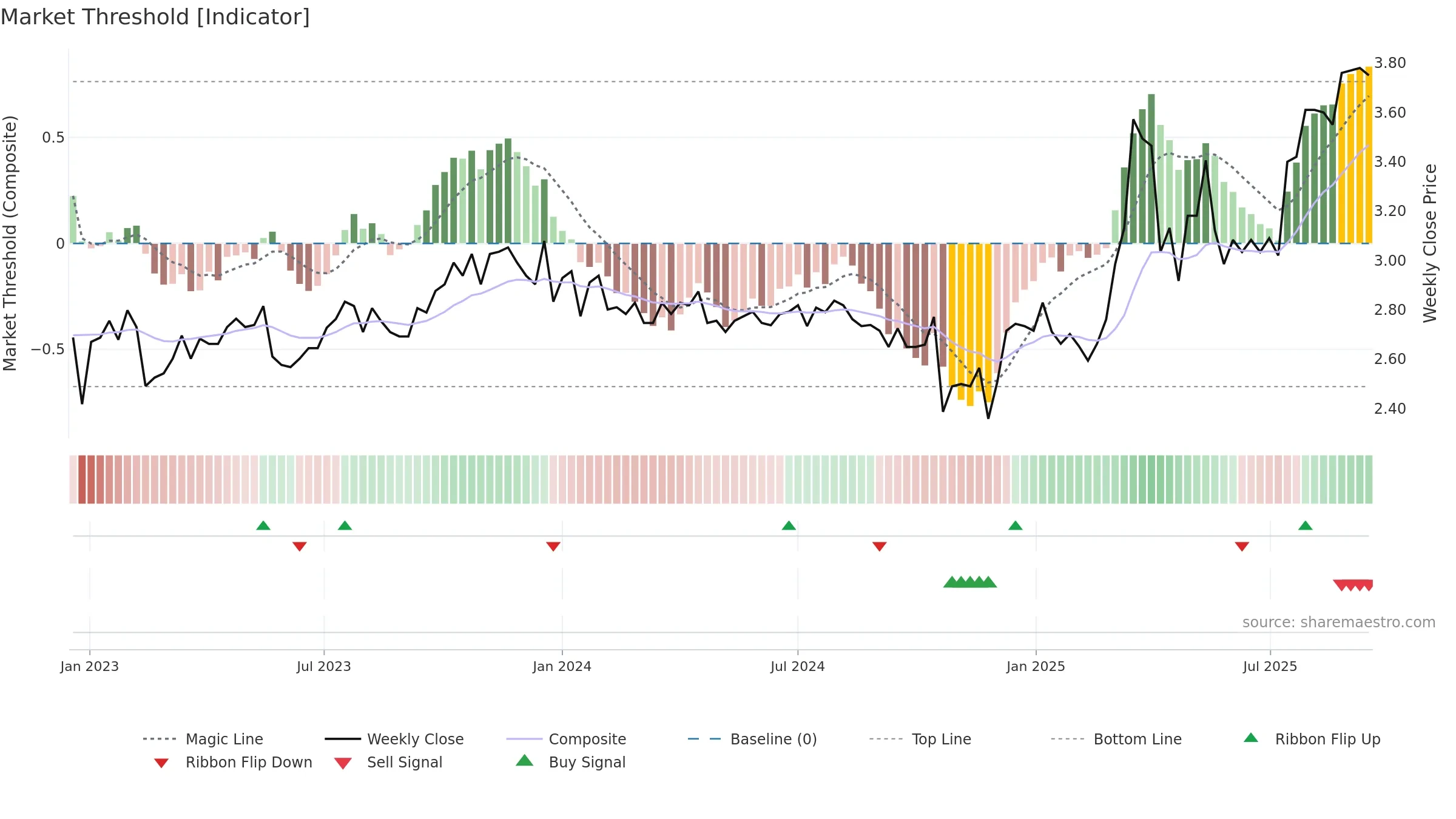Click the 3.00 tick on the price axis
1456x819 pixels.
(x=1390, y=260)
